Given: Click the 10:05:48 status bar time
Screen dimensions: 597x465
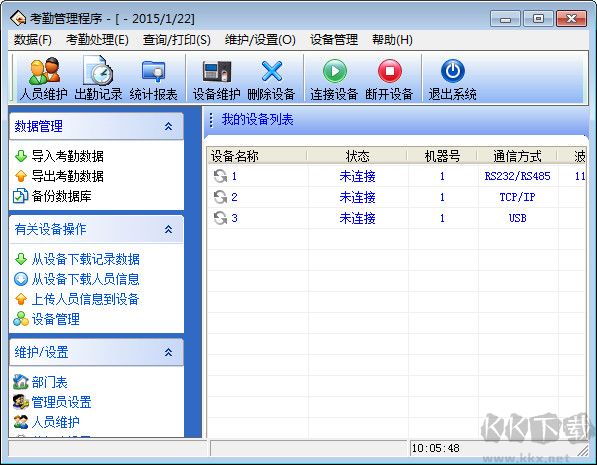Looking at the screenshot, I should click(x=435, y=448).
